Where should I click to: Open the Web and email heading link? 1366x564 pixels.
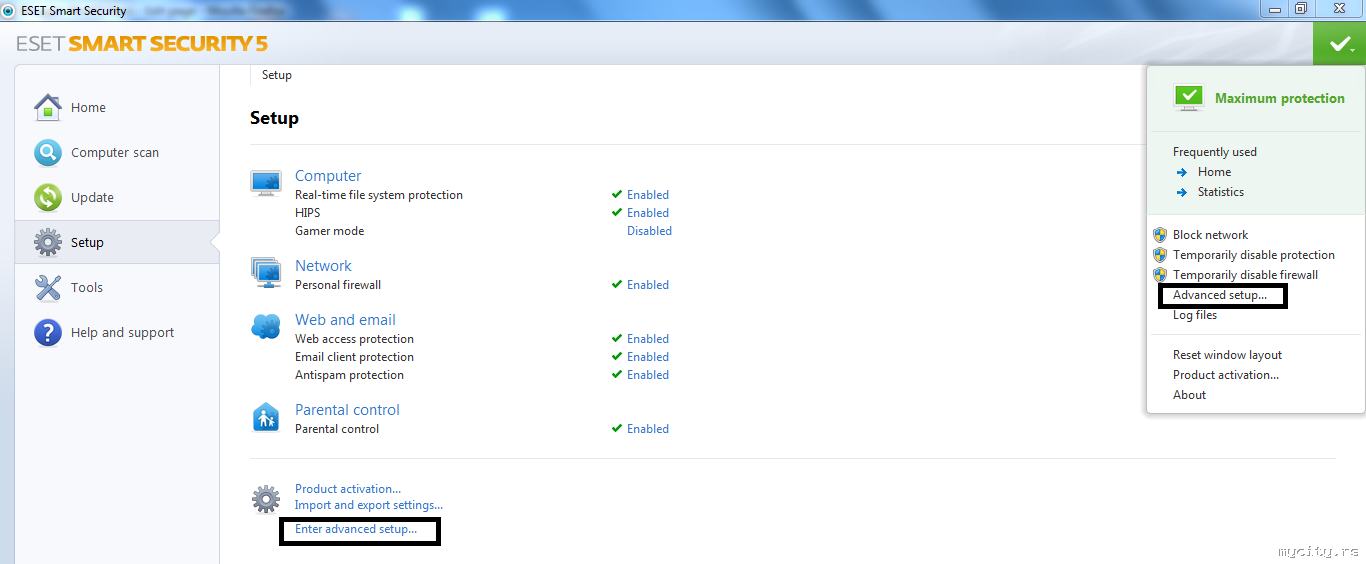point(345,320)
